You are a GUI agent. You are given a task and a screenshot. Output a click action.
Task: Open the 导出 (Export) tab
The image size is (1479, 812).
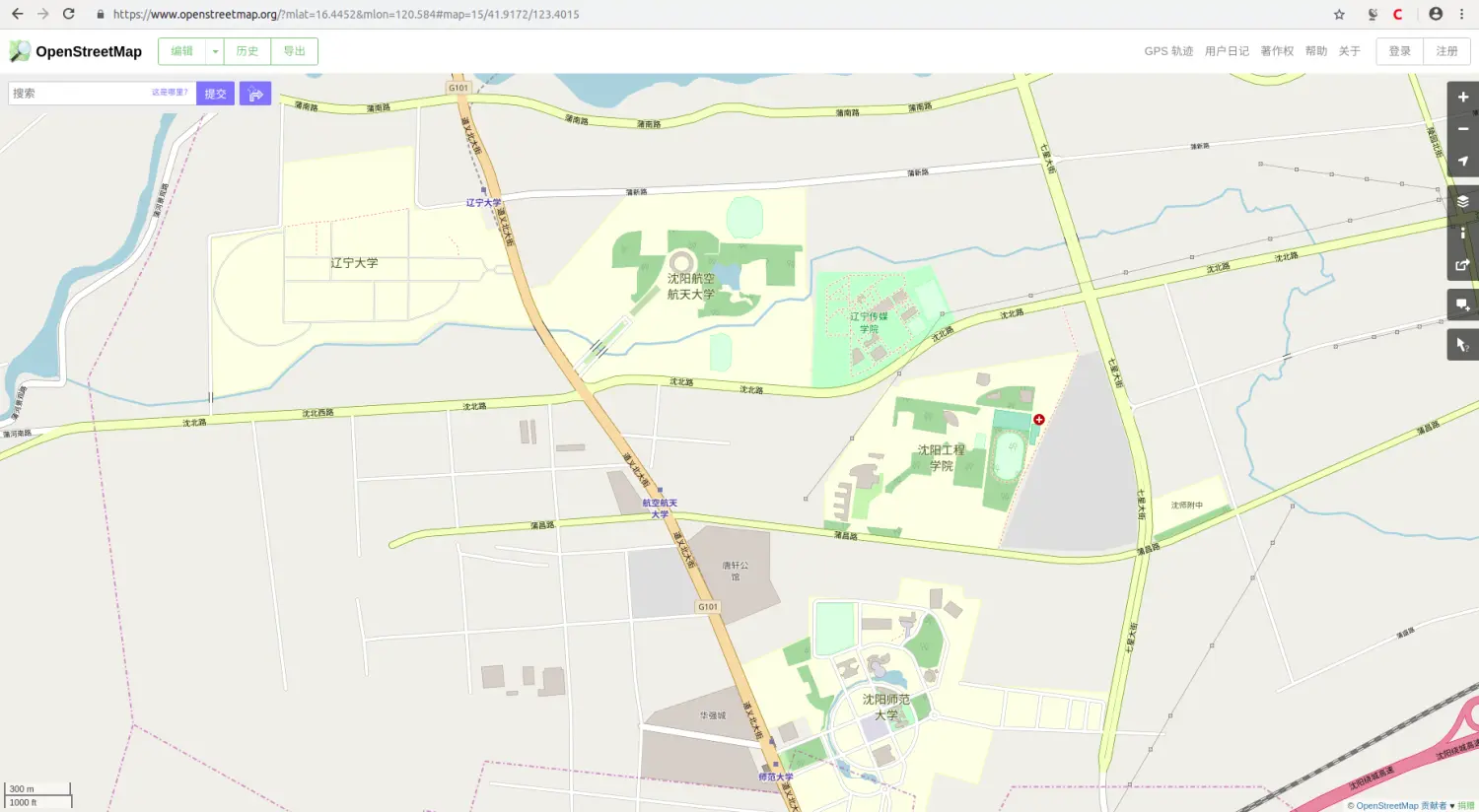(x=294, y=51)
